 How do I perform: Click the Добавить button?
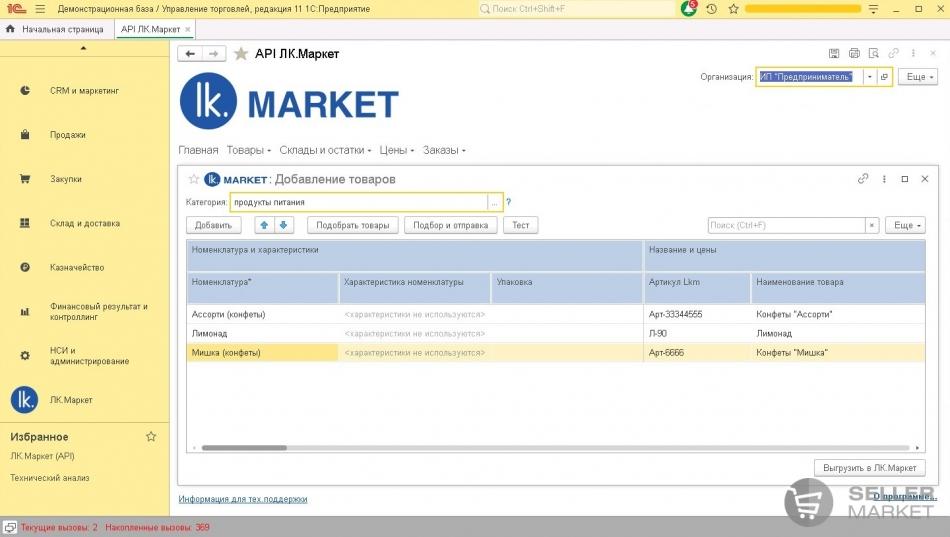click(213, 225)
